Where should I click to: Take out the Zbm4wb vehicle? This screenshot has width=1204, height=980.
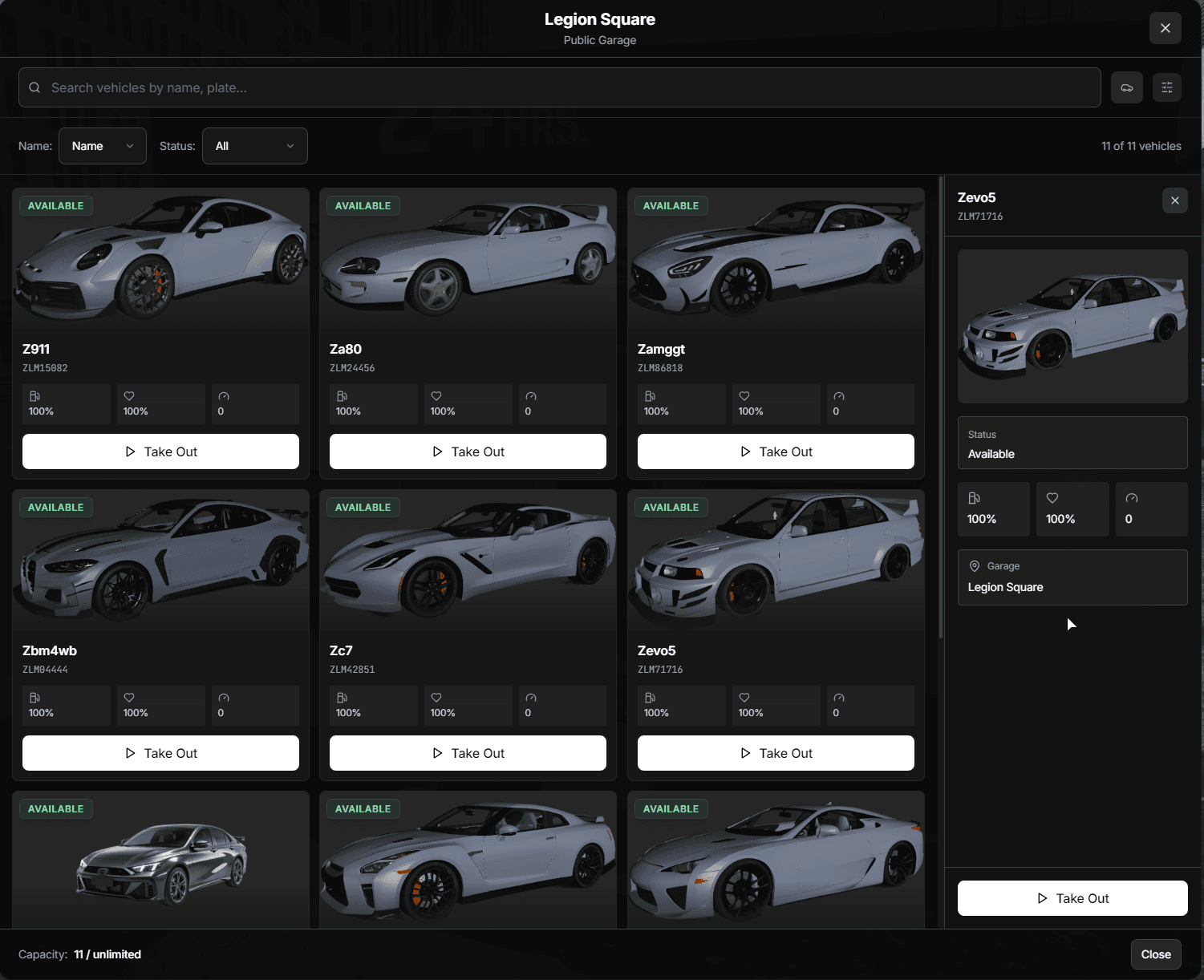pos(160,753)
